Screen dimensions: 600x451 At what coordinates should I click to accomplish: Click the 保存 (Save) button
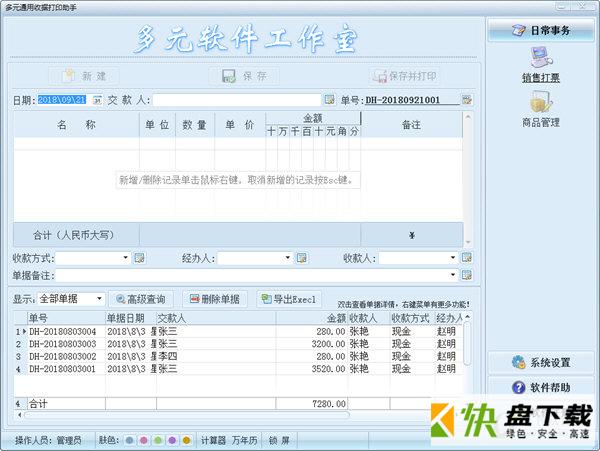pyautogui.click(x=244, y=76)
